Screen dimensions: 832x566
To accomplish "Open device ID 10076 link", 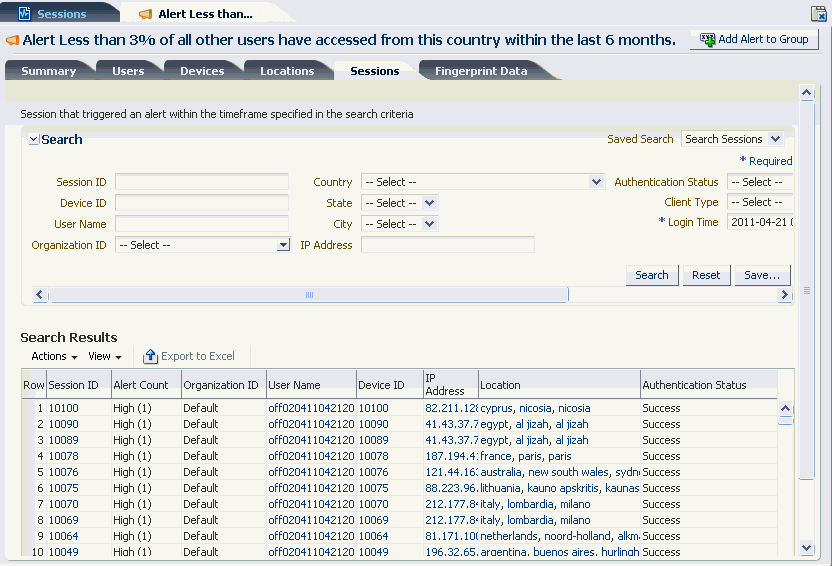I will 374,472.
